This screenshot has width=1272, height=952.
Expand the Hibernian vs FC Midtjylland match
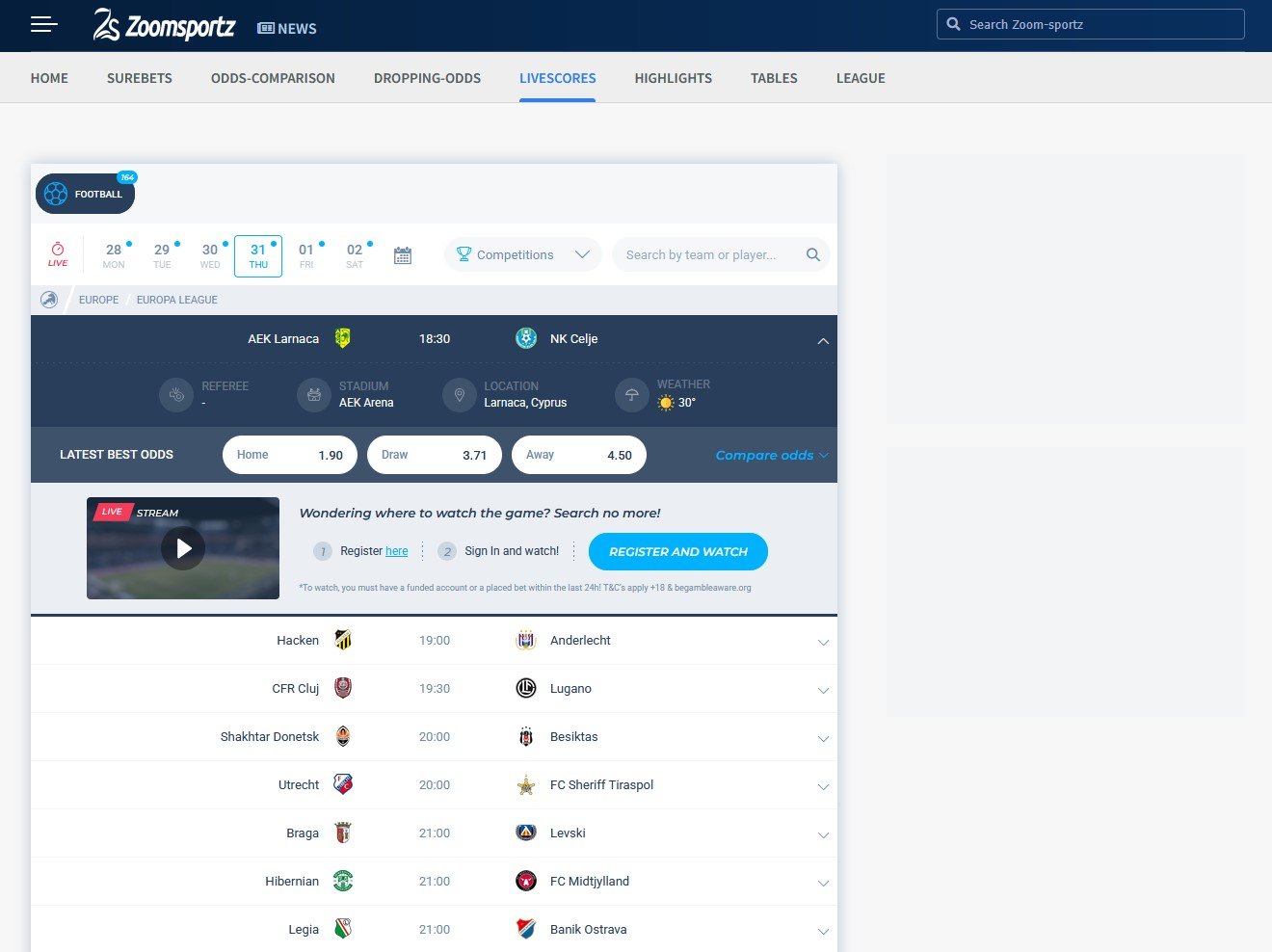[823, 884]
